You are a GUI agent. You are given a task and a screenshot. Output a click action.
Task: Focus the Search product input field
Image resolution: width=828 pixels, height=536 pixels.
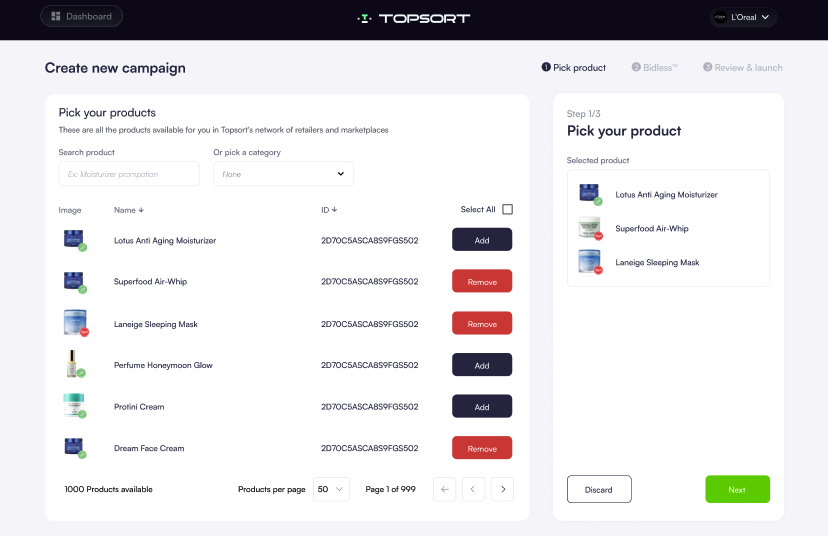(128, 174)
